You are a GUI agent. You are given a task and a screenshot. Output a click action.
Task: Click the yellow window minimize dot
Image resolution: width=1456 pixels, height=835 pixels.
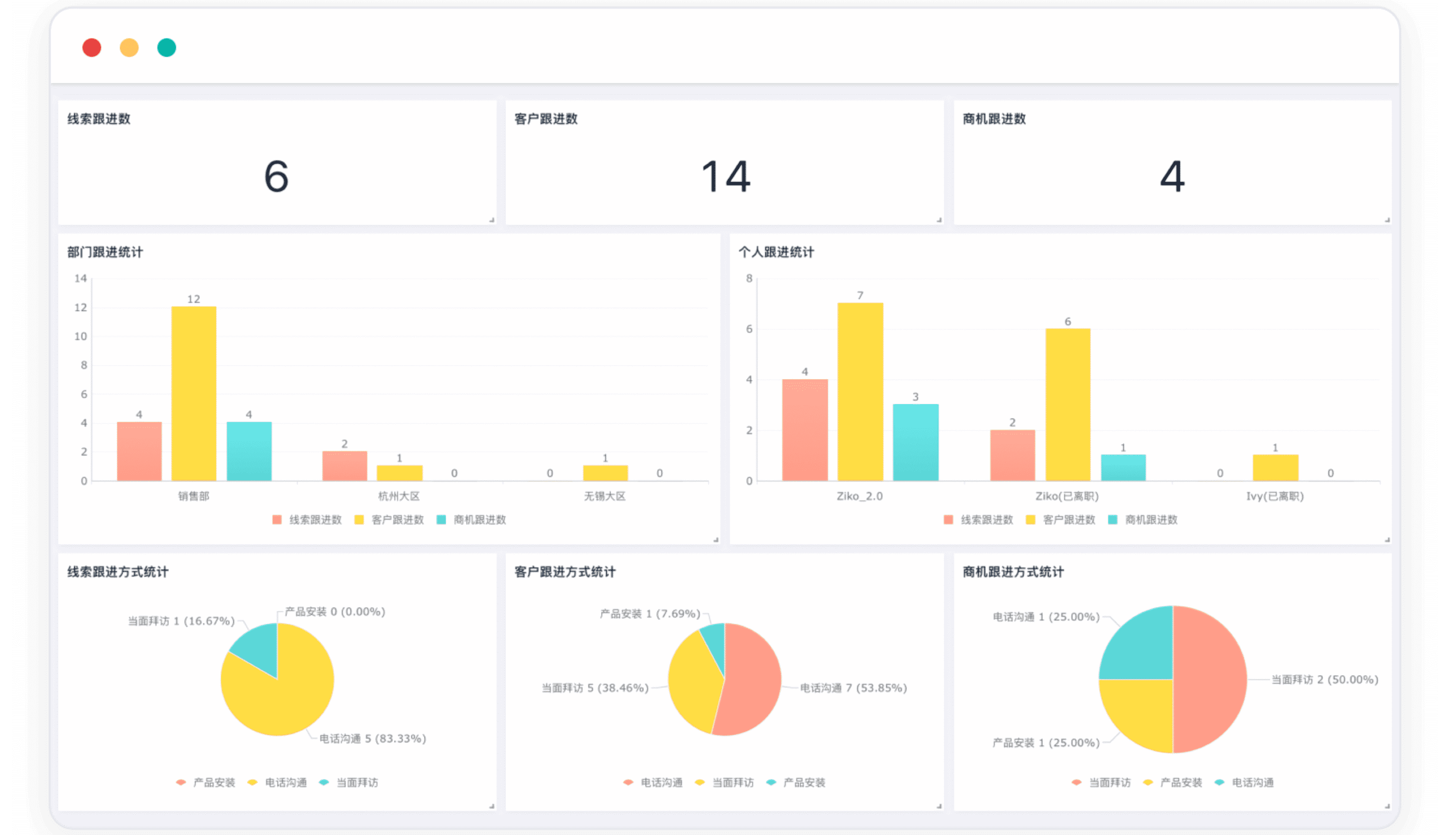(x=129, y=48)
